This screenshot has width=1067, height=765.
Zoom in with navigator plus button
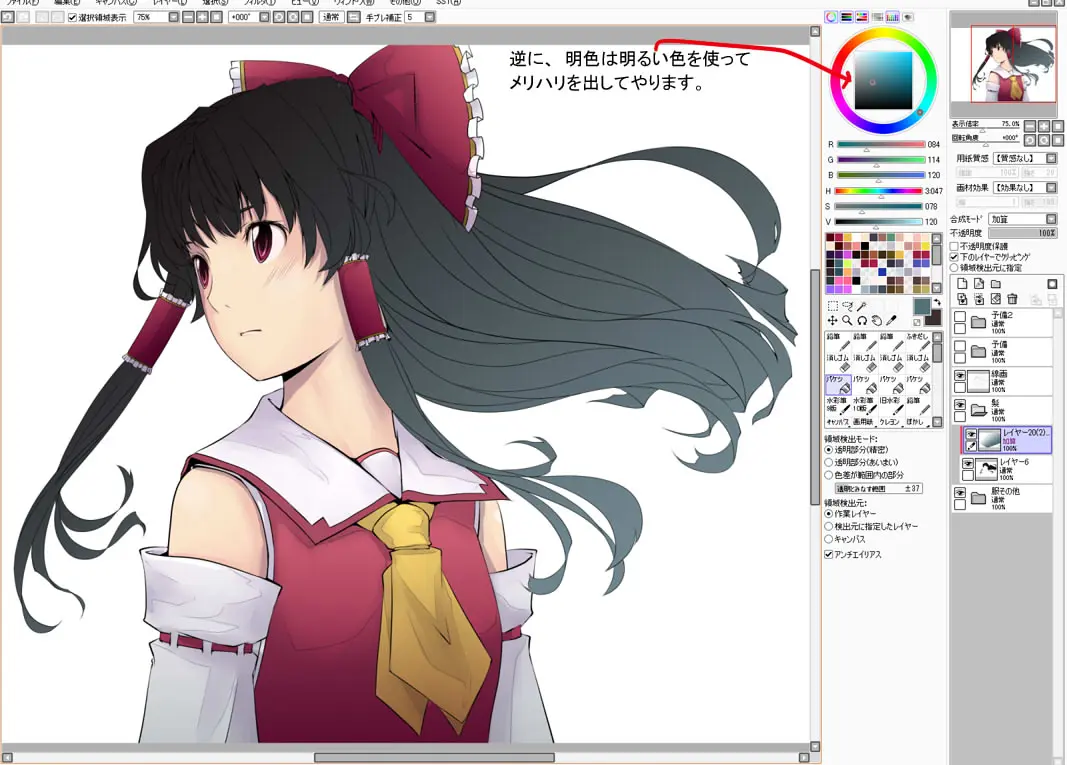[1044, 126]
